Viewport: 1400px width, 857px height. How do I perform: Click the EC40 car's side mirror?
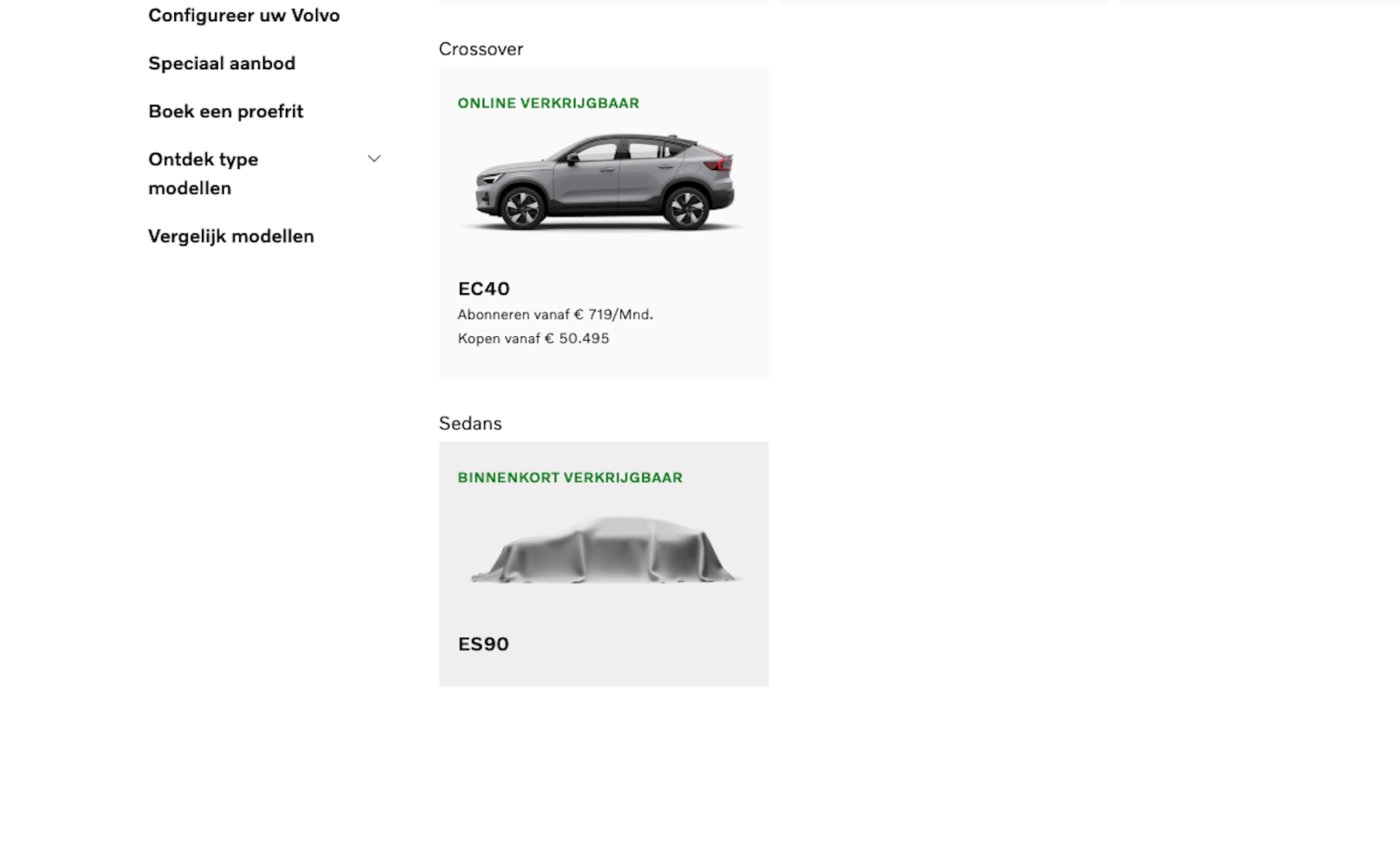point(571,159)
